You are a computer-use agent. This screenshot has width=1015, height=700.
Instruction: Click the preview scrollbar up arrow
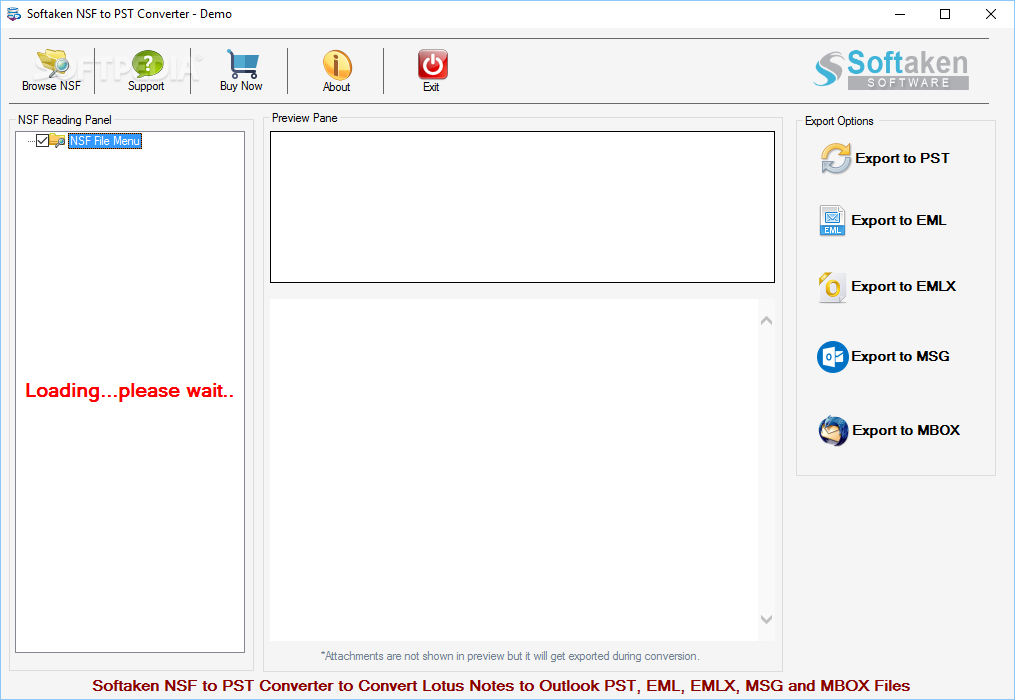[766, 321]
